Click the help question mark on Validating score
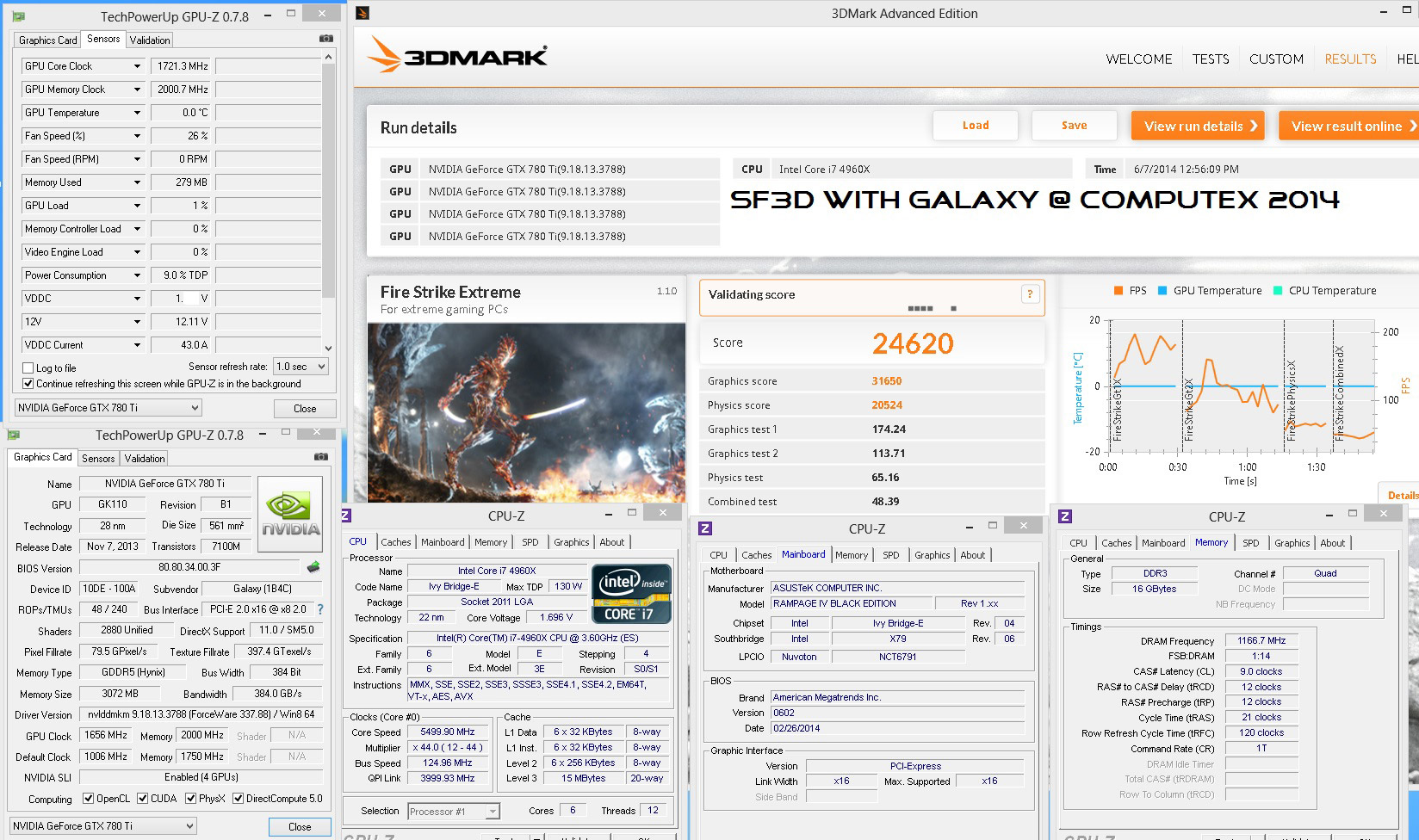1419x840 pixels. (x=1029, y=294)
